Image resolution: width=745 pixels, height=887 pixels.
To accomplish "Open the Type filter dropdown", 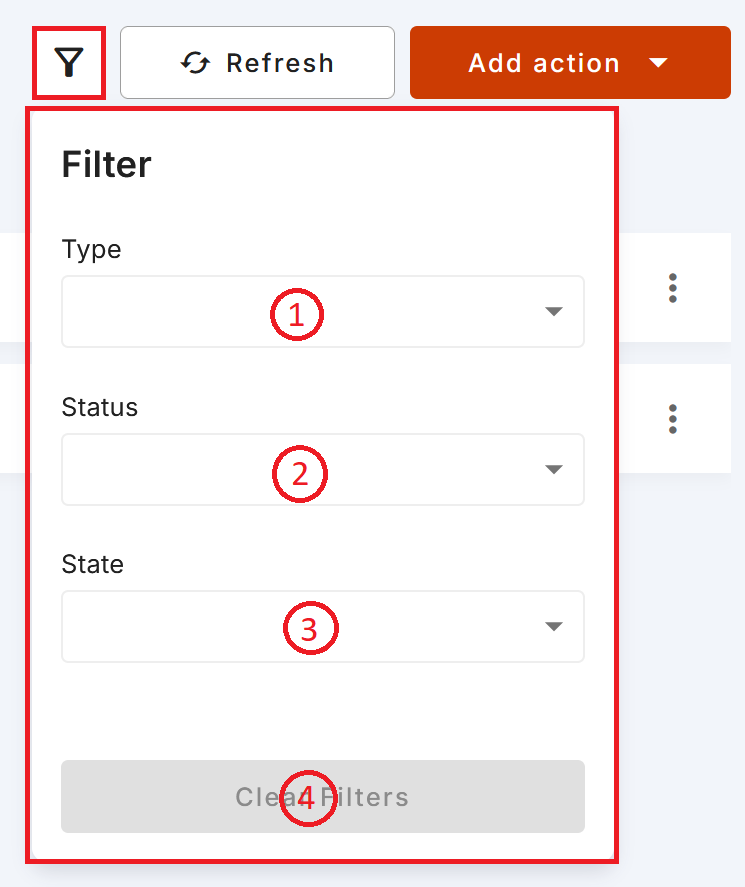I will coord(323,312).
